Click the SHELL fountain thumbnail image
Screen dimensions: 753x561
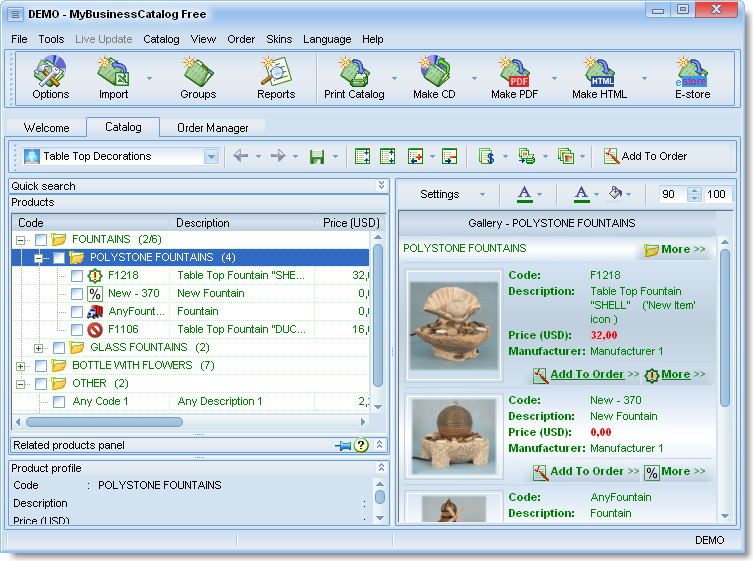(x=453, y=326)
